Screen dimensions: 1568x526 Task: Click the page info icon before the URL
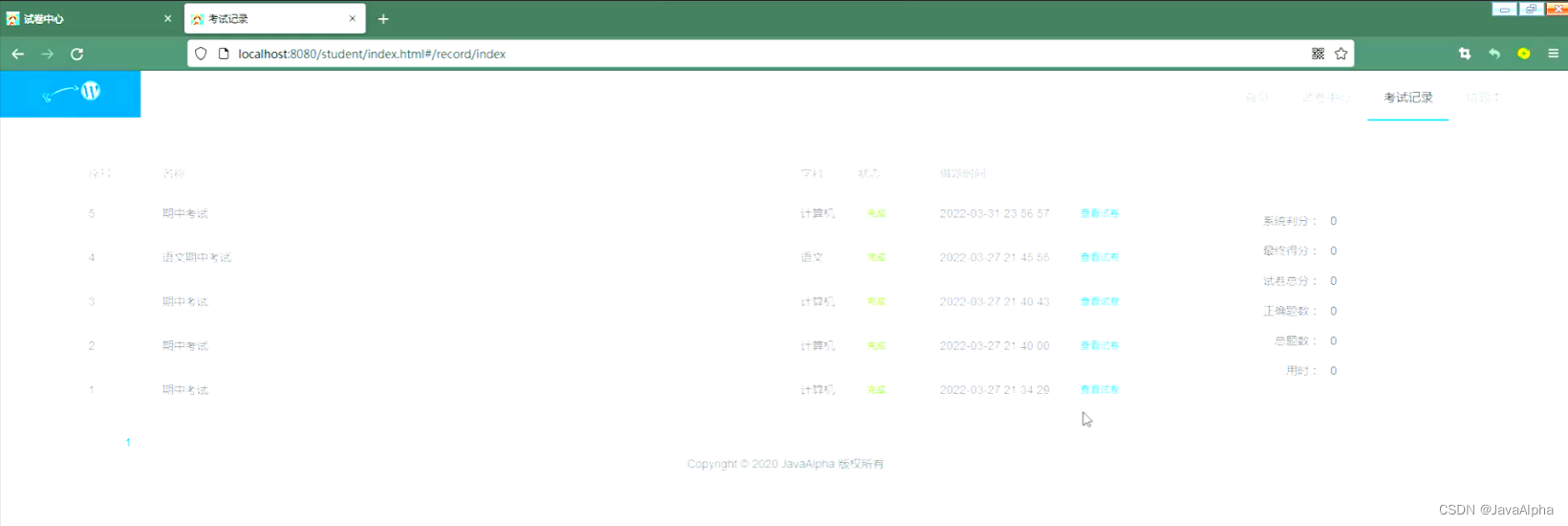[x=224, y=54]
